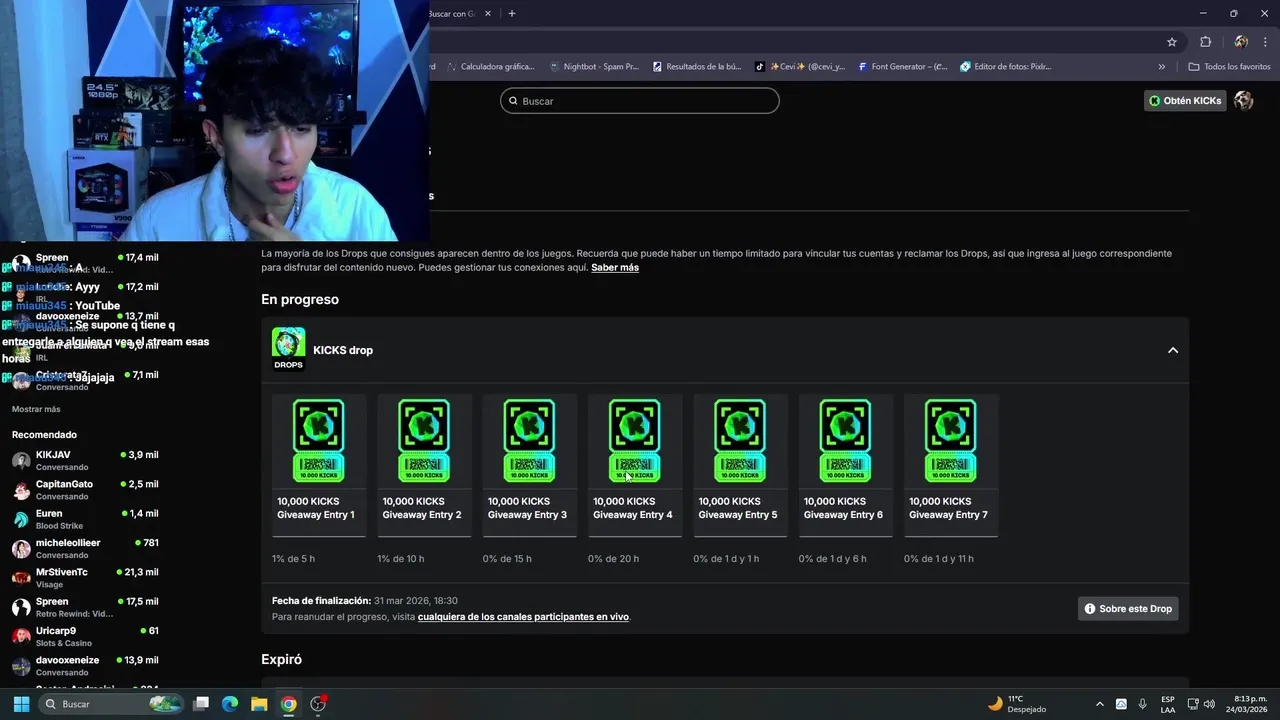The width and height of the screenshot is (1280, 720).
Task: Open the volume speaker tray icon
Action: point(1210,704)
